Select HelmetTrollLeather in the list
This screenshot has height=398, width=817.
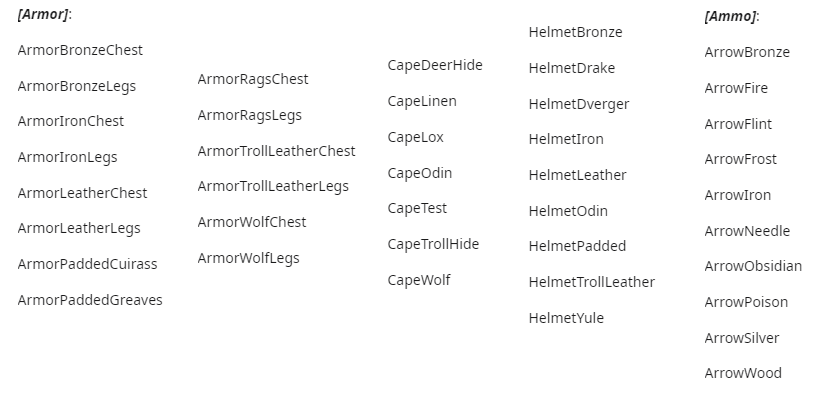pyautogui.click(x=591, y=282)
